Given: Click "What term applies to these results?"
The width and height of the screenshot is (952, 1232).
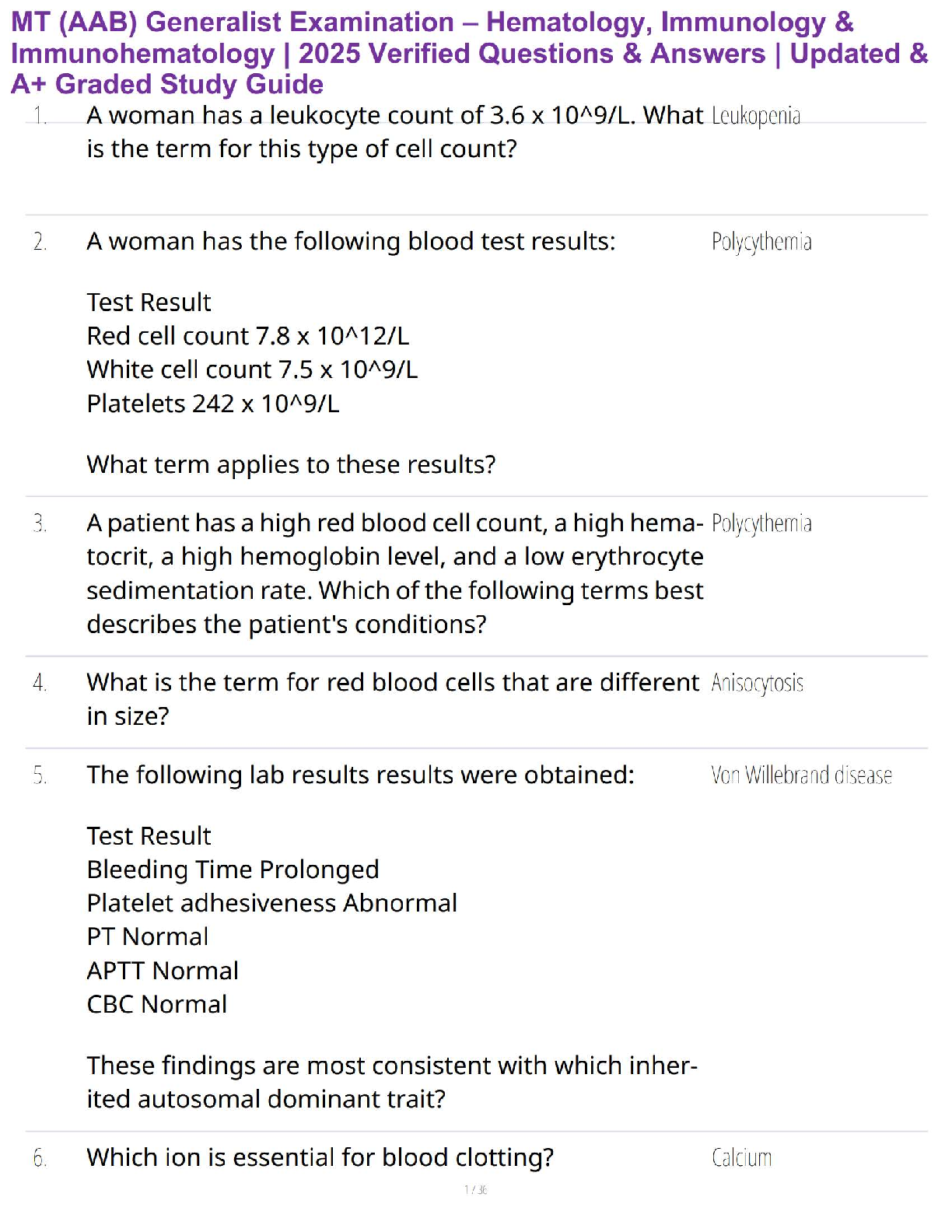Looking at the screenshot, I should (x=291, y=464).
